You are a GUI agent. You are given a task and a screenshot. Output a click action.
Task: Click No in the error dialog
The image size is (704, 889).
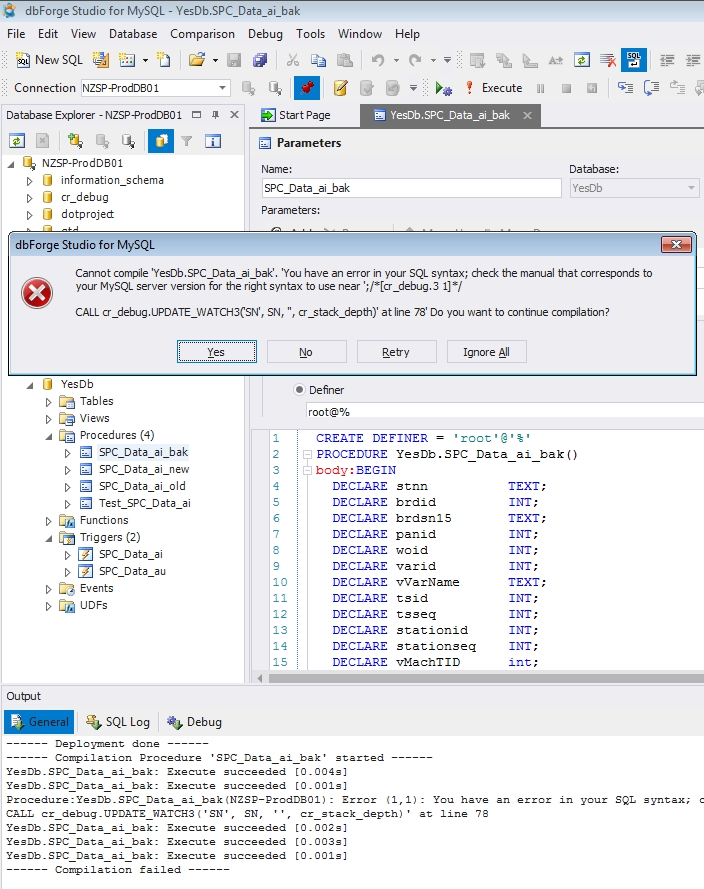[306, 352]
